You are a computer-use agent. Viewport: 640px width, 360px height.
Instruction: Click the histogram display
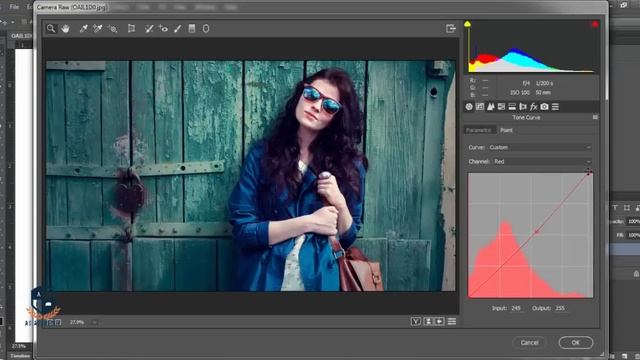coord(531,47)
